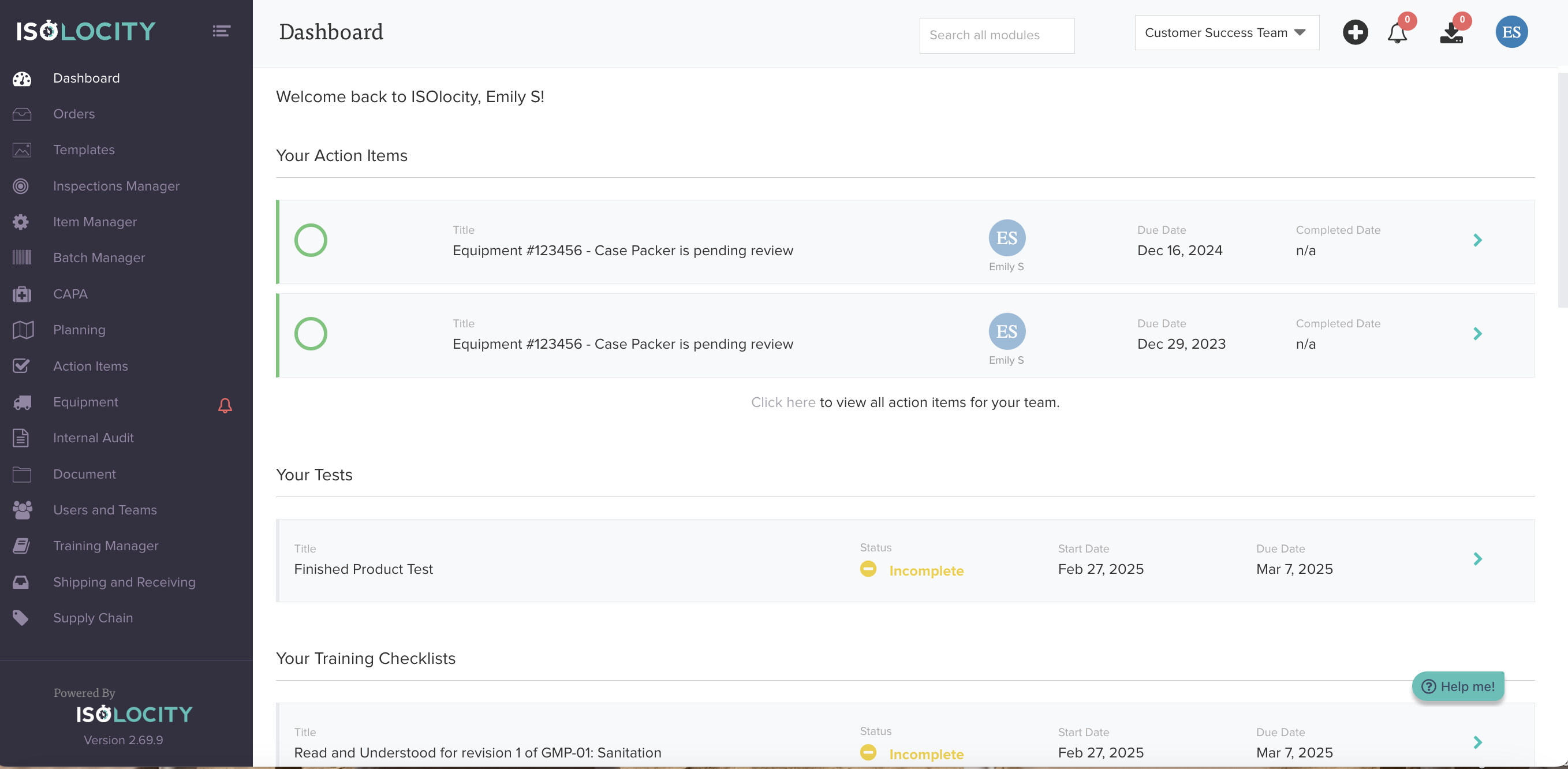Mark the Dec 16, 2024 action item complete
The width and height of the screenshot is (1568, 769).
(x=311, y=240)
